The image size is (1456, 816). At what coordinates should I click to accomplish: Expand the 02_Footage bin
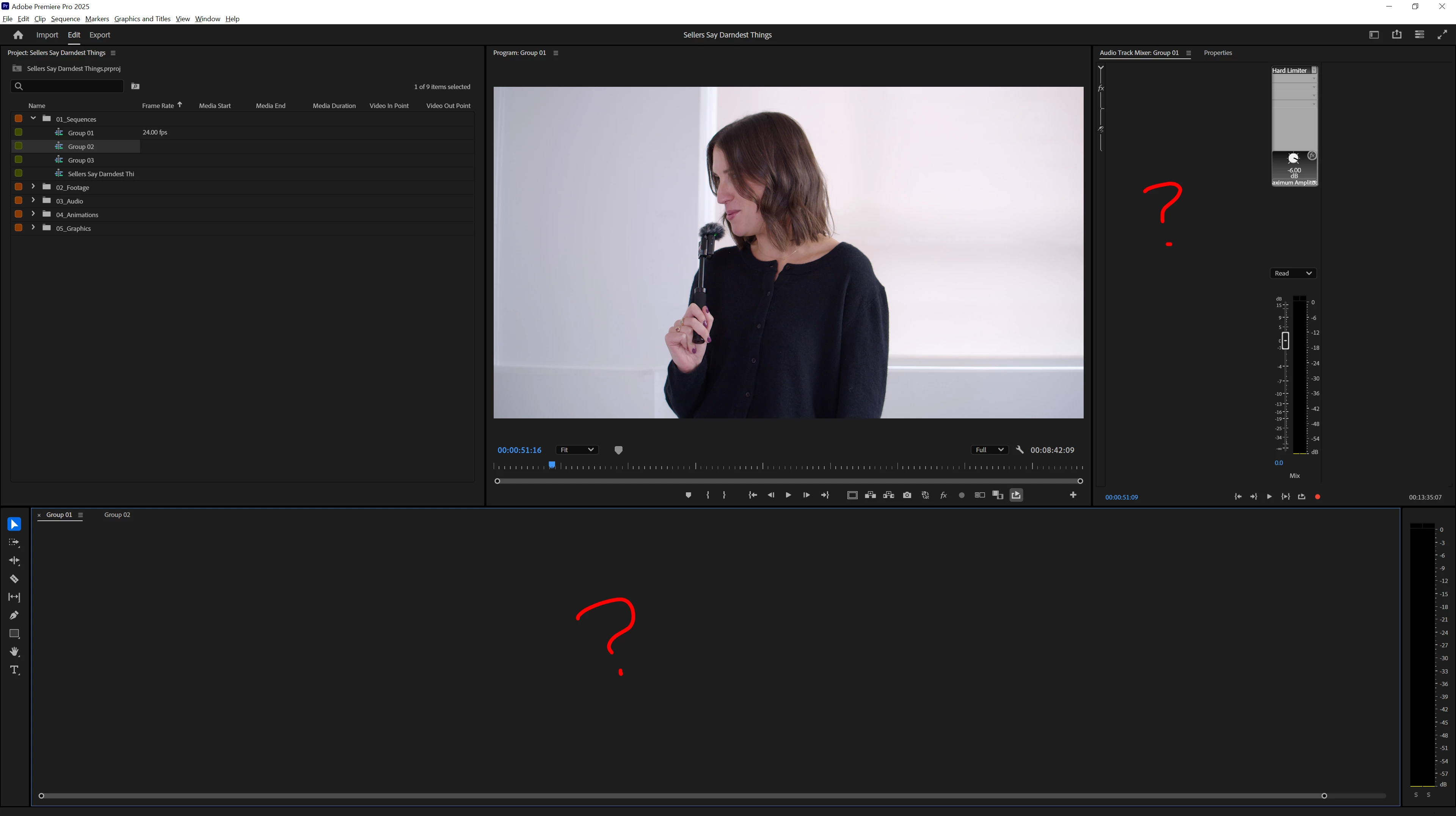(x=33, y=186)
